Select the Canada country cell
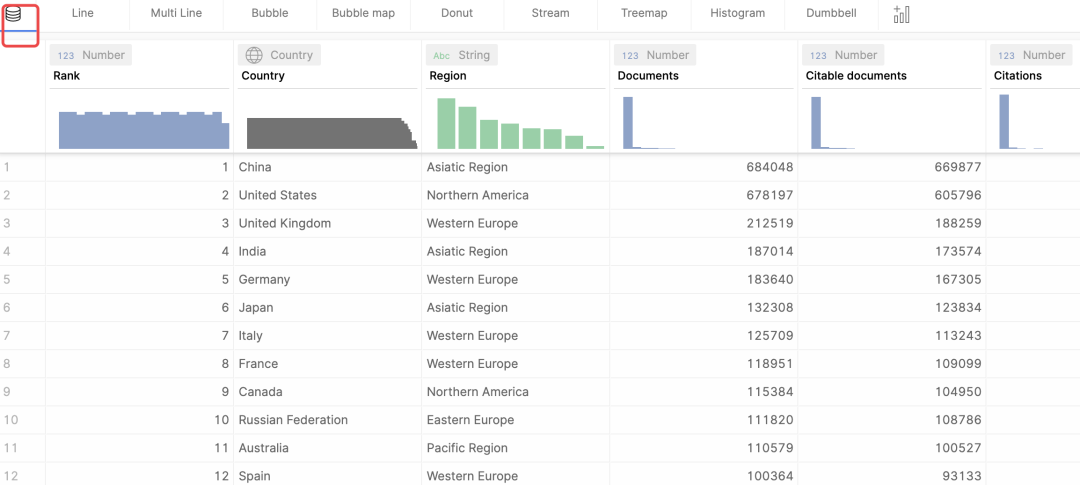Viewport: 1080px width, 485px height. click(327, 391)
